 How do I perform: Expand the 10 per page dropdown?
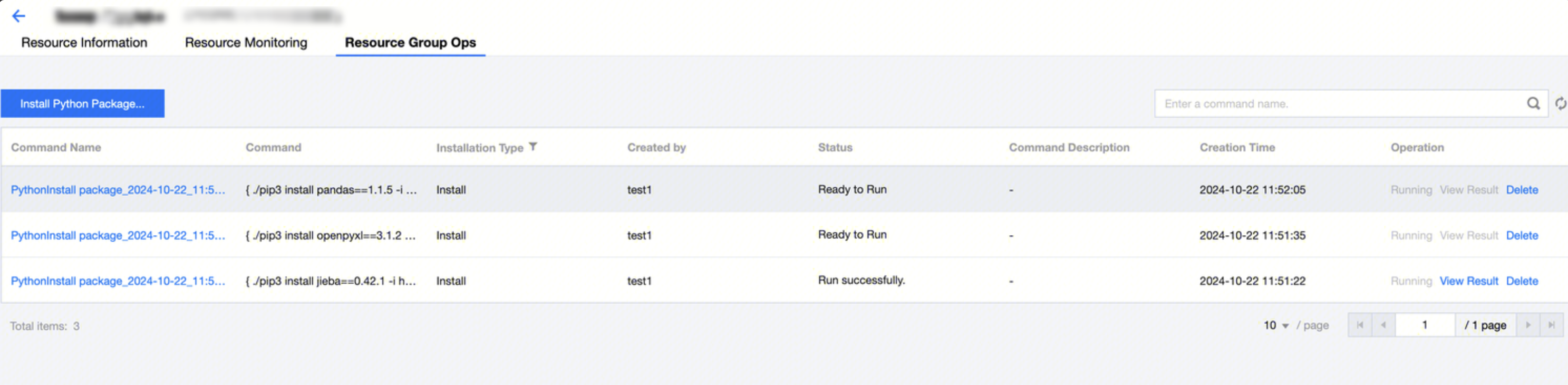click(x=1276, y=325)
